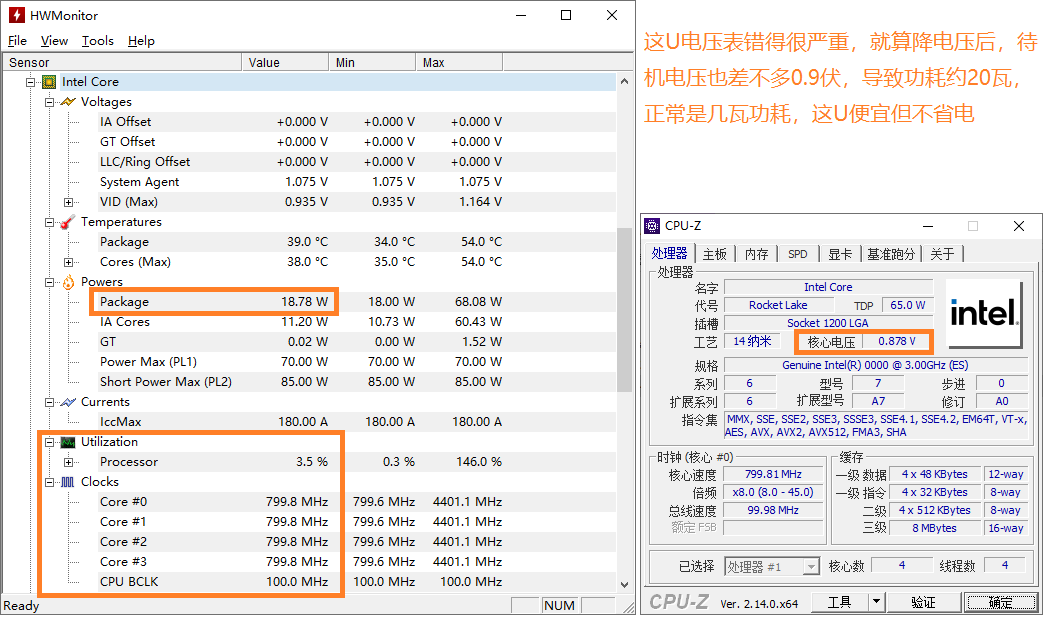The image size is (1047, 618).
Task: Click the HWMonitor vertical scrollbar thumb
Action: [x=624, y=310]
